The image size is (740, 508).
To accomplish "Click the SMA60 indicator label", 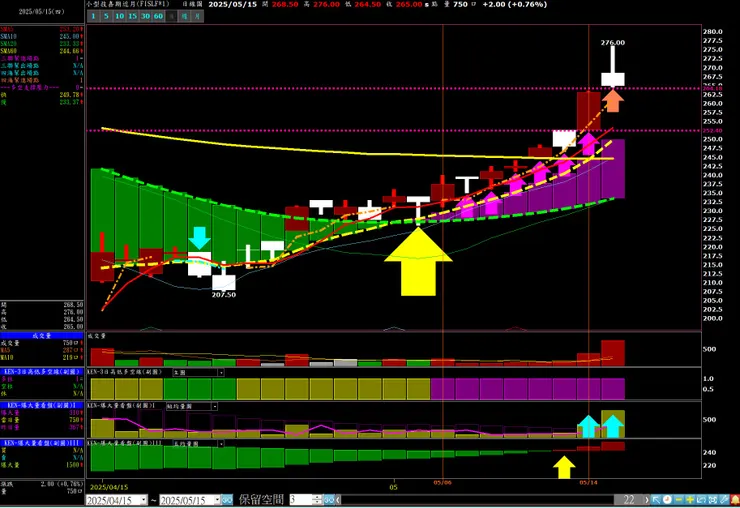I will pyautogui.click(x=8, y=51).
